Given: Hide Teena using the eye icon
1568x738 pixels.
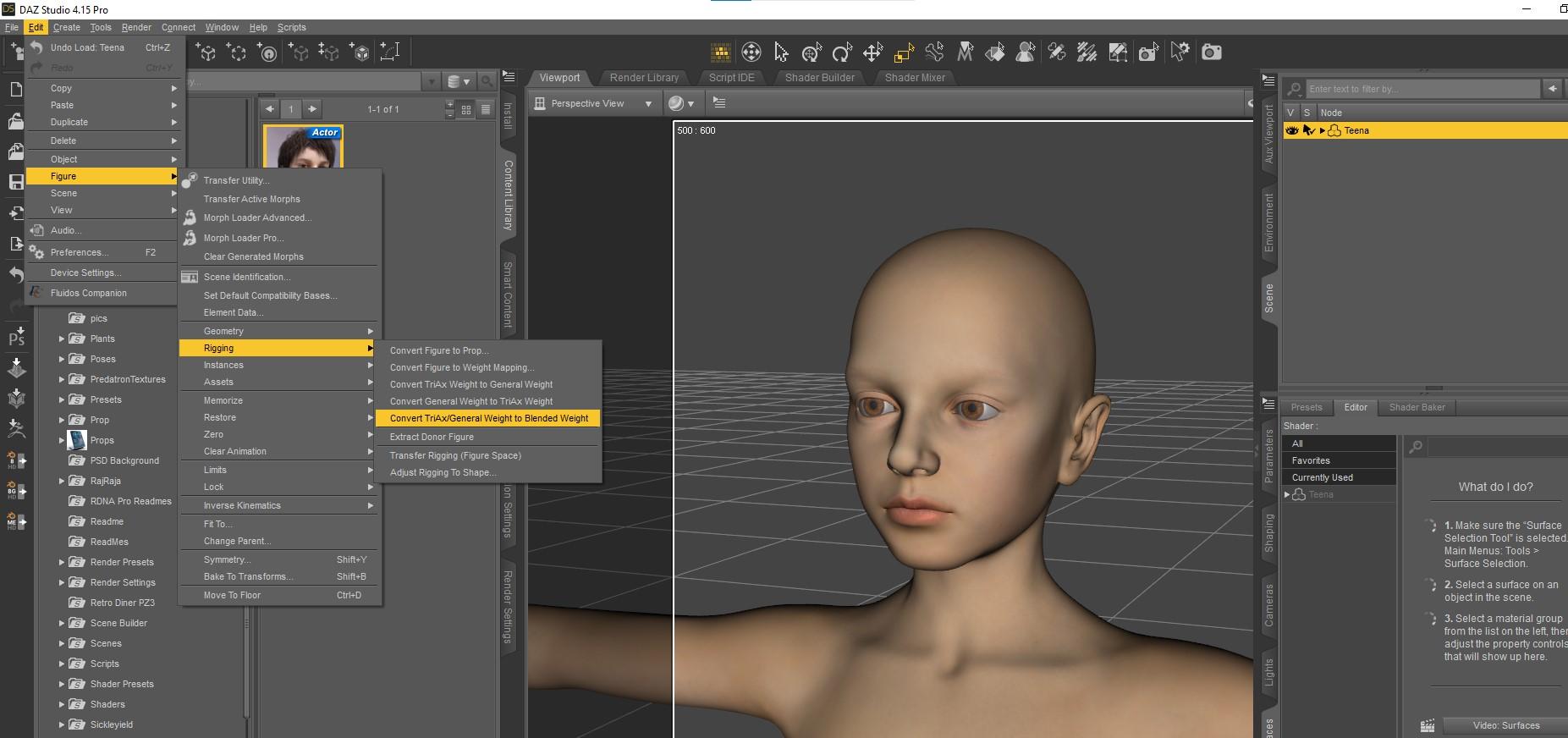Looking at the screenshot, I should (x=1291, y=130).
